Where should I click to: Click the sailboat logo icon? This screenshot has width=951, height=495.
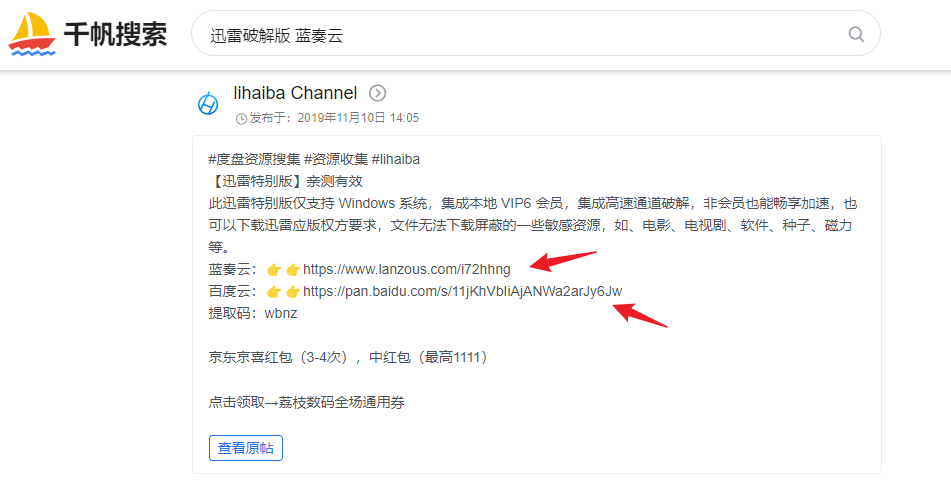point(32,34)
